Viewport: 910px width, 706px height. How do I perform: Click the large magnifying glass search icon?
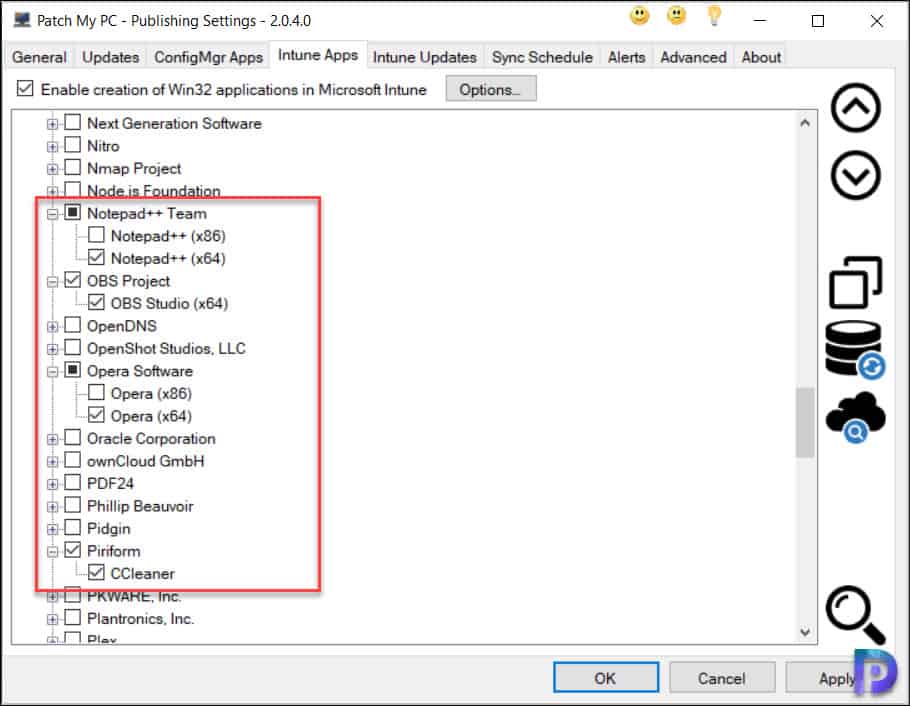[x=855, y=614]
